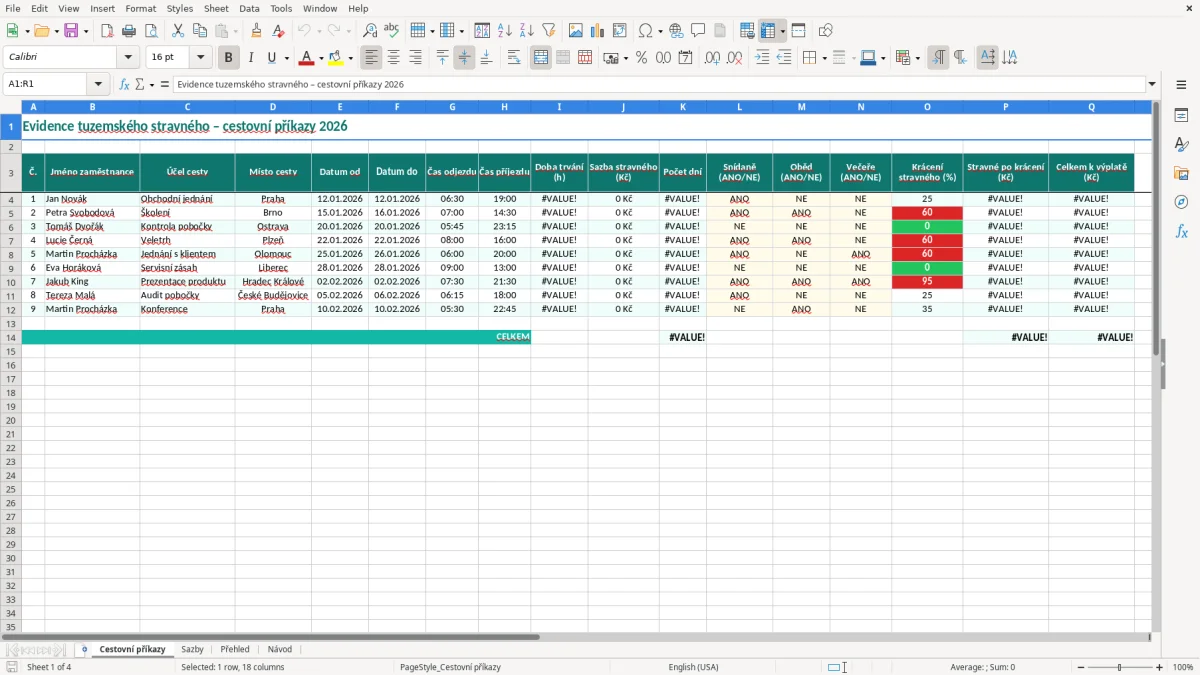Open the Freeze Rows and Columns dropdown
The height and width of the screenshot is (675, 1200).
pyautogui.click(x=783, y=31)
